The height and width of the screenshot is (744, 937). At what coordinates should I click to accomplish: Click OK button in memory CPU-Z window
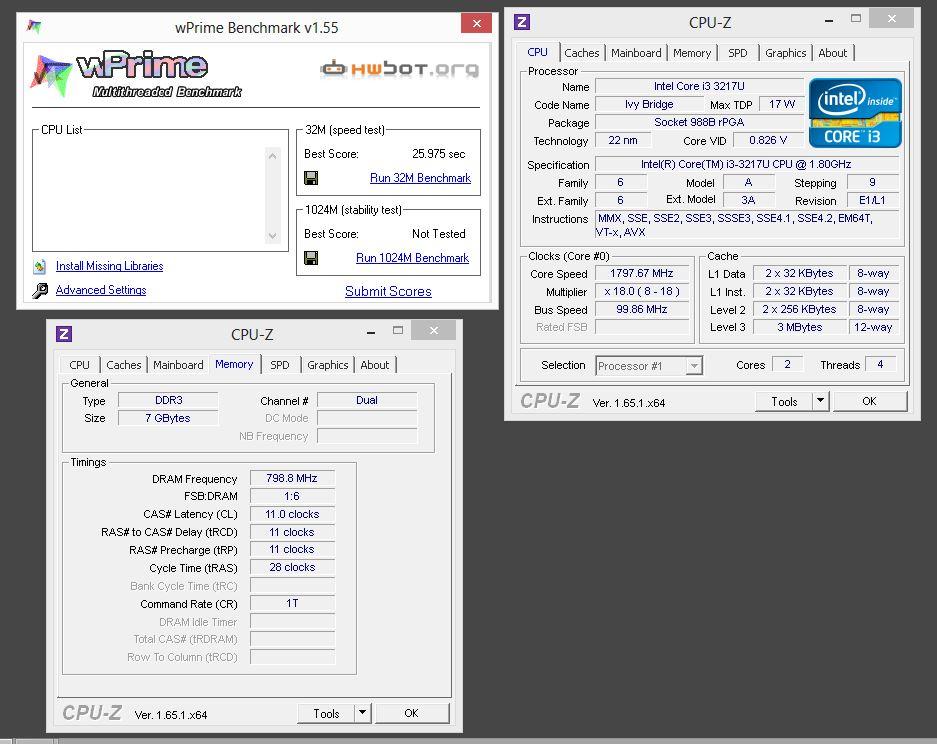click(412, 713)
